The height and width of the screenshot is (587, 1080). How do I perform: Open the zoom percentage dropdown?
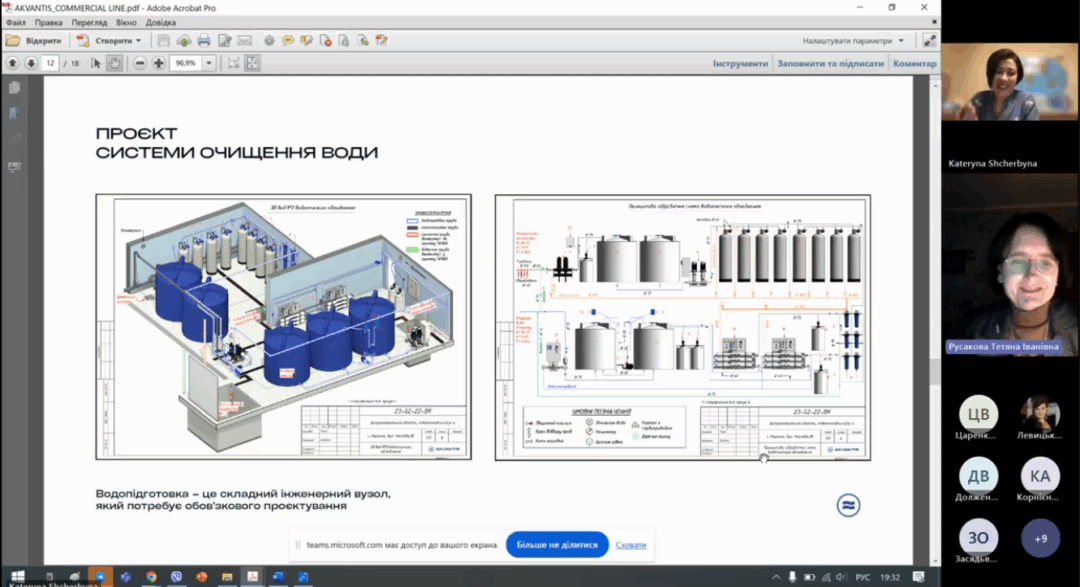point(209,63)
